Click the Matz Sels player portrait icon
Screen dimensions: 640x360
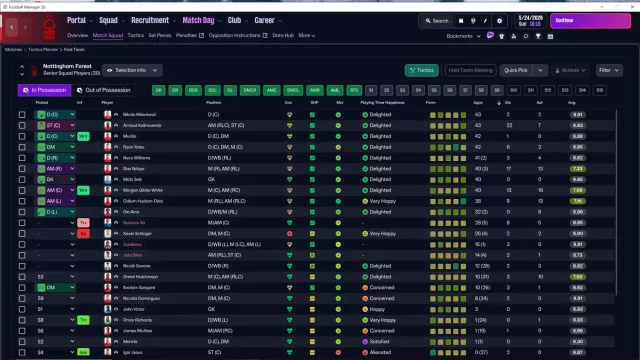(x=107, y=179)
